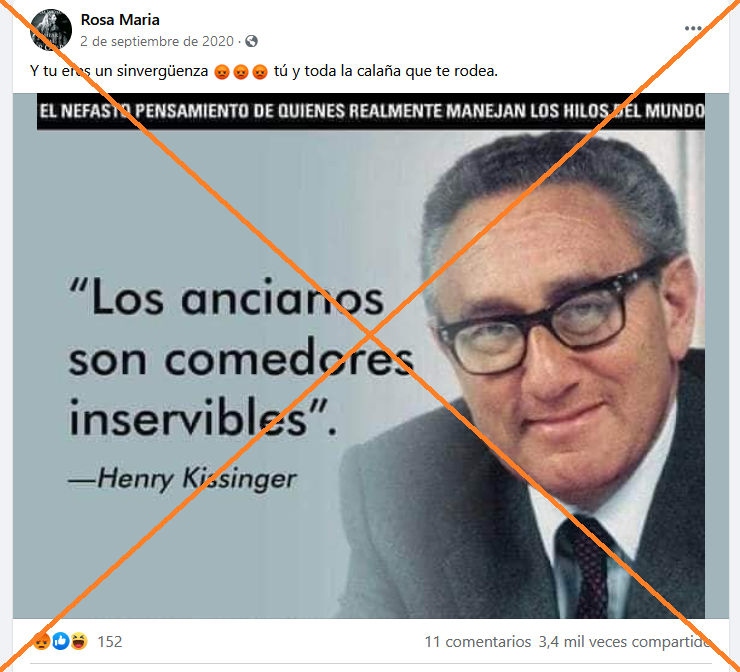The image size is (740, 672).
Task: Open the 2 de septiembre de 2020 timestamp
Action: click(x=157, y=42)
